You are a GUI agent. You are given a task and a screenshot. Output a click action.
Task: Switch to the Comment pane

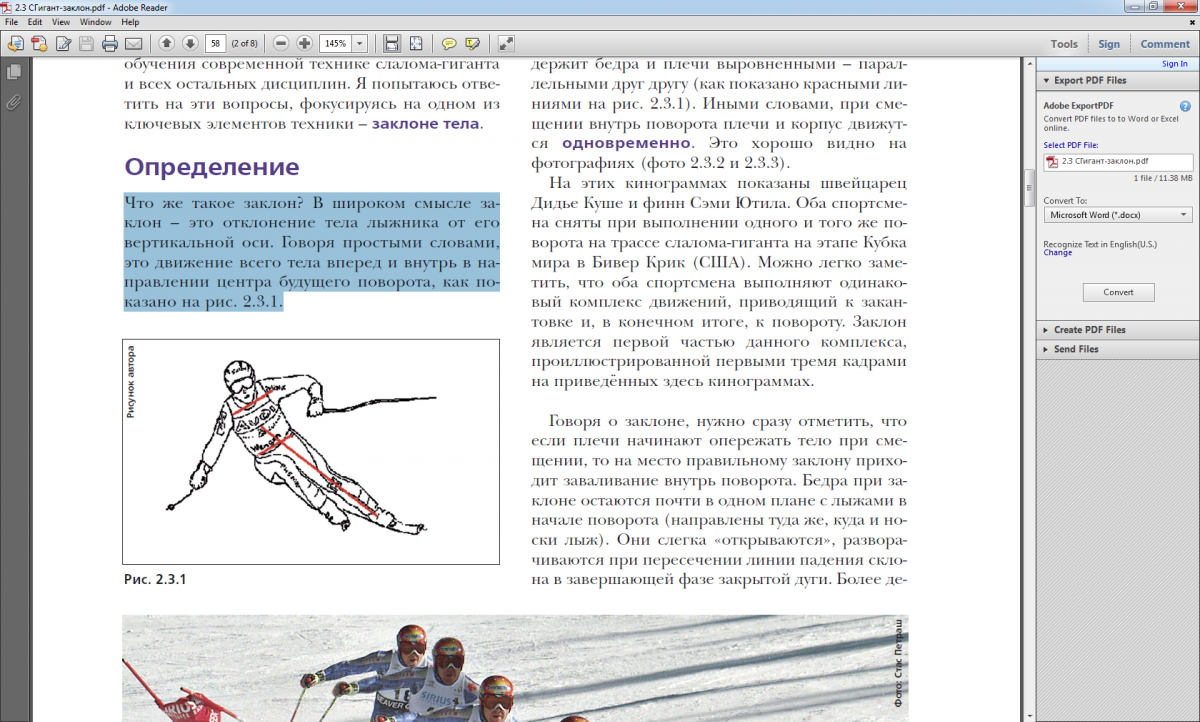tap(1165, 44)
